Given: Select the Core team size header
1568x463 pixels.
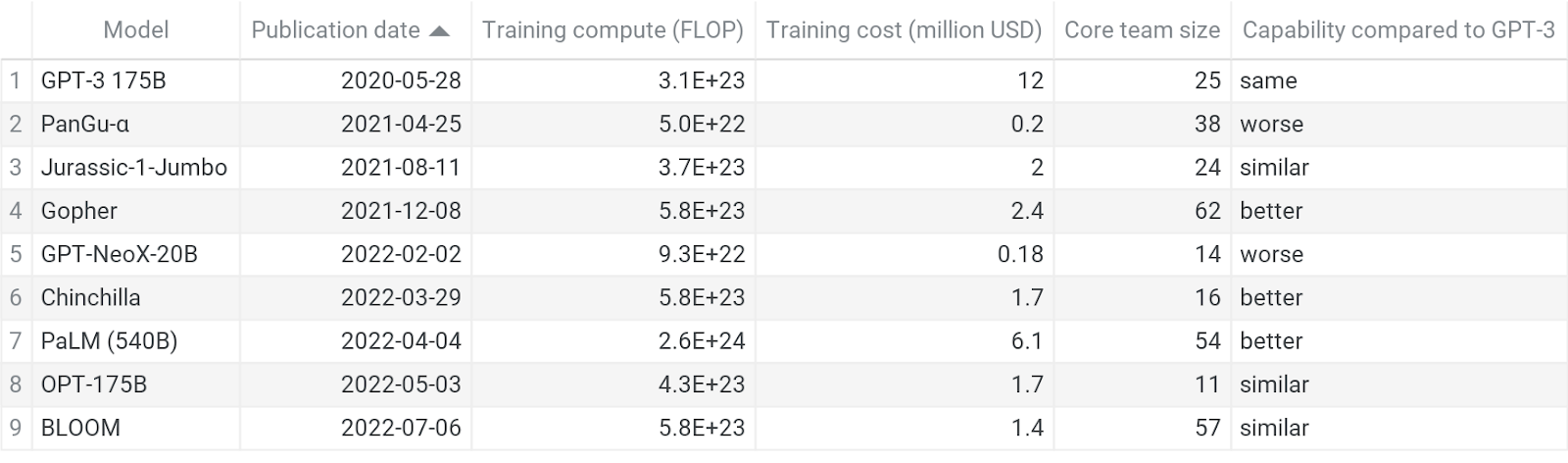Looking at the screenshot, I should [x=1142, y=30].
